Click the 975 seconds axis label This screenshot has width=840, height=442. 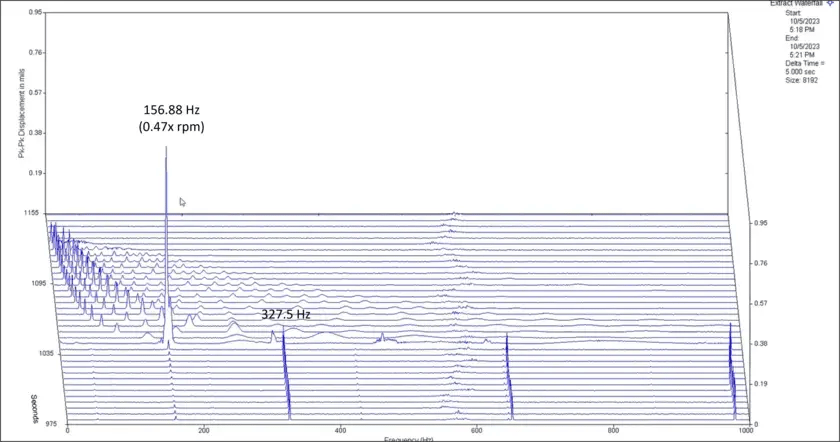tap(51, 424)
